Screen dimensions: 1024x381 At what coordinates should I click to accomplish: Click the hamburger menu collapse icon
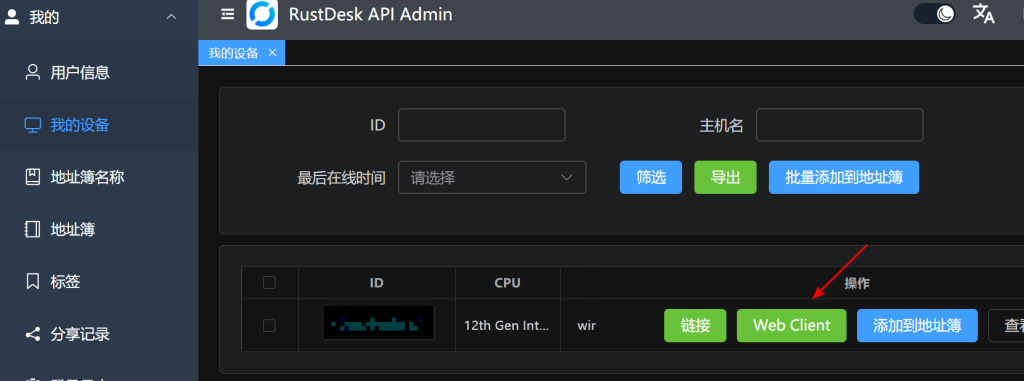[x=227, y=14]
